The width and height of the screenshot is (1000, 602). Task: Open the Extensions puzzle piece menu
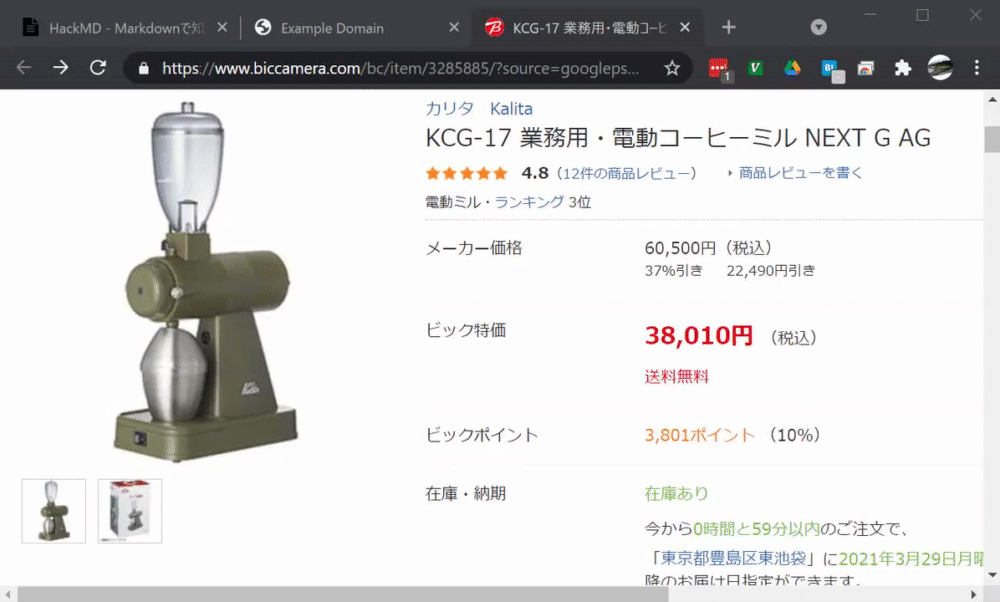pos(902,68)
